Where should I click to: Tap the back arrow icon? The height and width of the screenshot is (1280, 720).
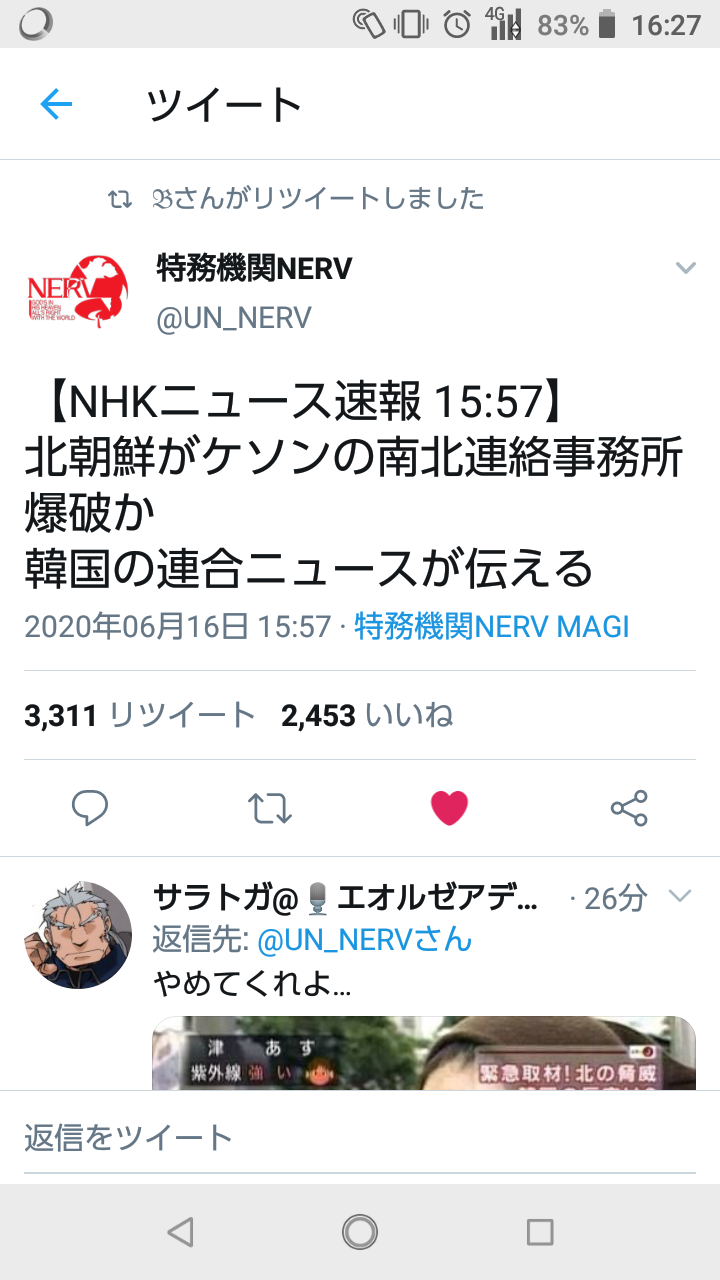[56, 104]
